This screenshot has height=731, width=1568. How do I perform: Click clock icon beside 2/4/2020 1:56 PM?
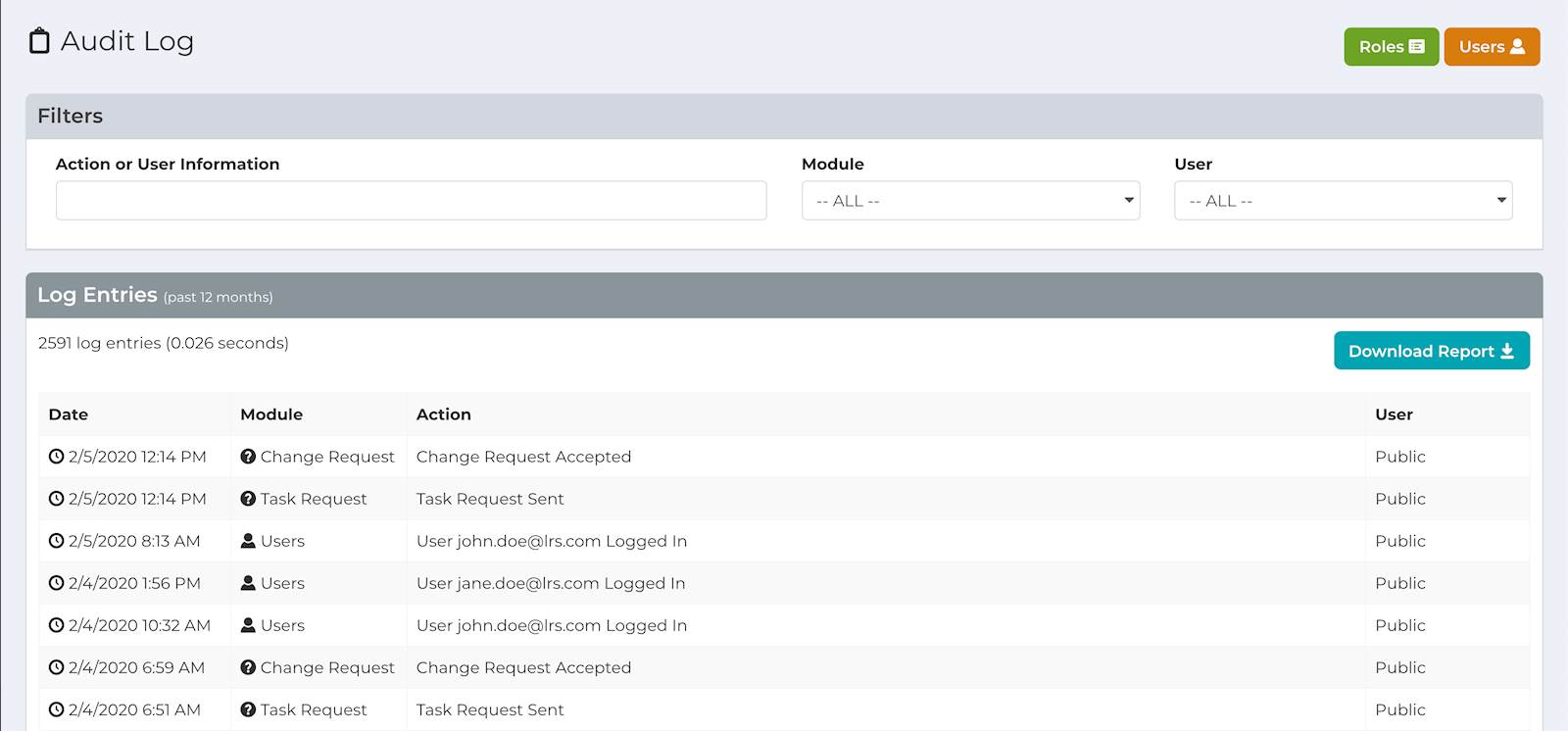(57, 583)
